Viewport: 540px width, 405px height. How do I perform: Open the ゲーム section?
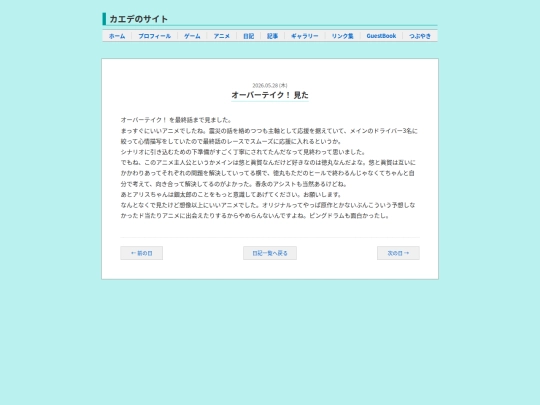click(192, 36)
